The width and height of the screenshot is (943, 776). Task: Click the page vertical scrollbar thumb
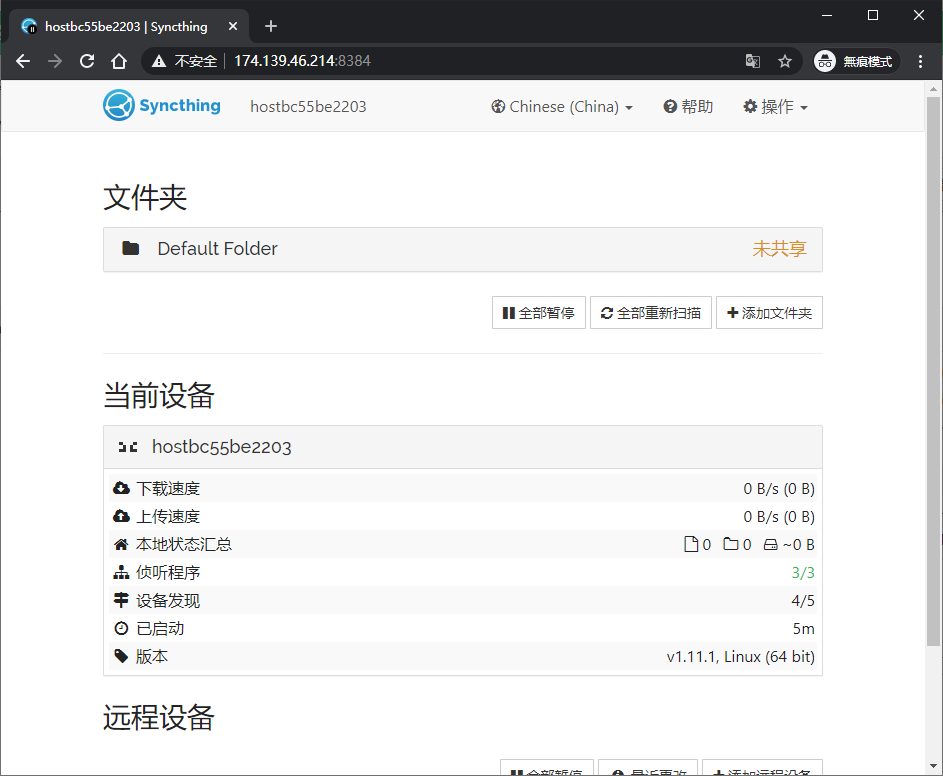point(933,371)
